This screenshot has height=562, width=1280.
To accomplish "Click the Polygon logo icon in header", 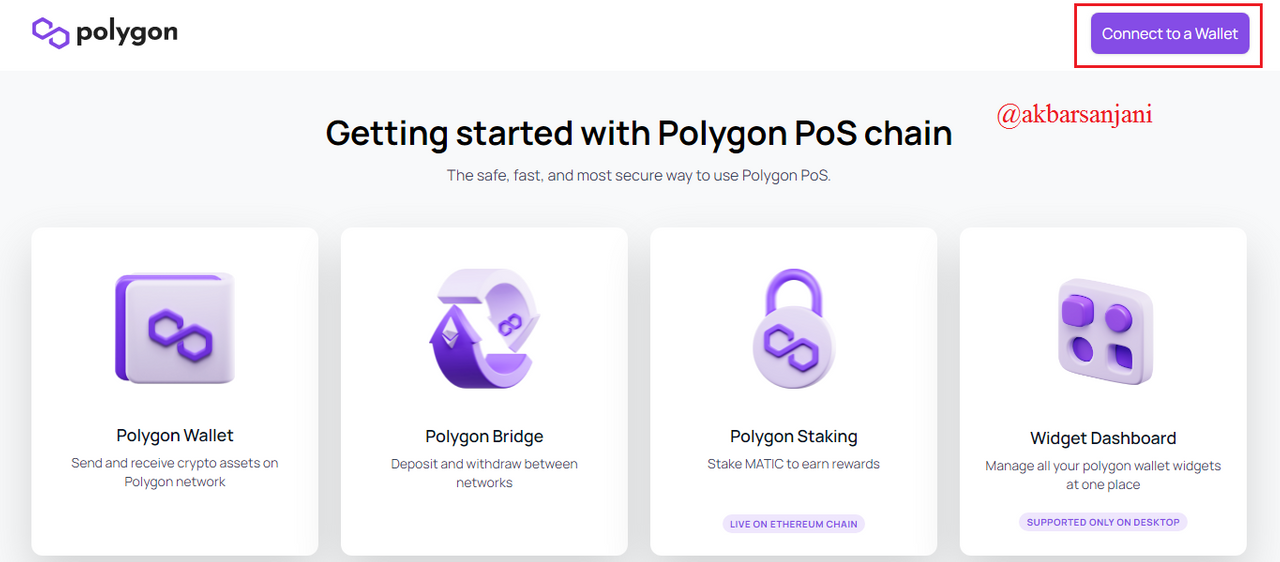I will coord(50,33).
